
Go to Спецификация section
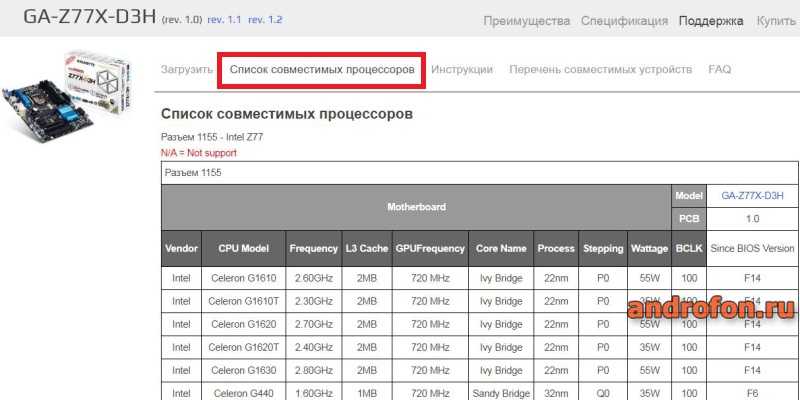click(x=624, y=21)
